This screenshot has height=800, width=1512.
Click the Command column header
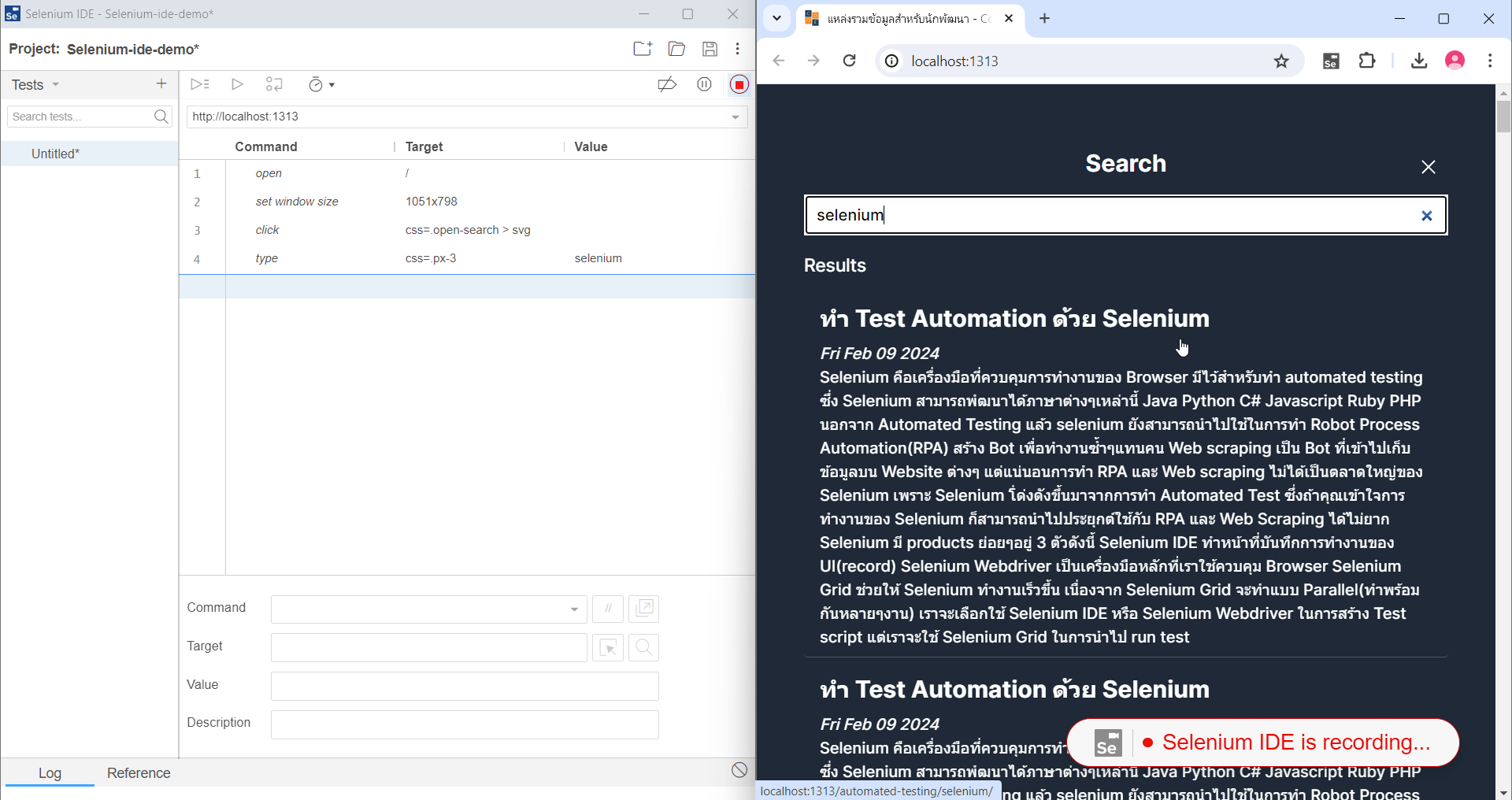266,146
